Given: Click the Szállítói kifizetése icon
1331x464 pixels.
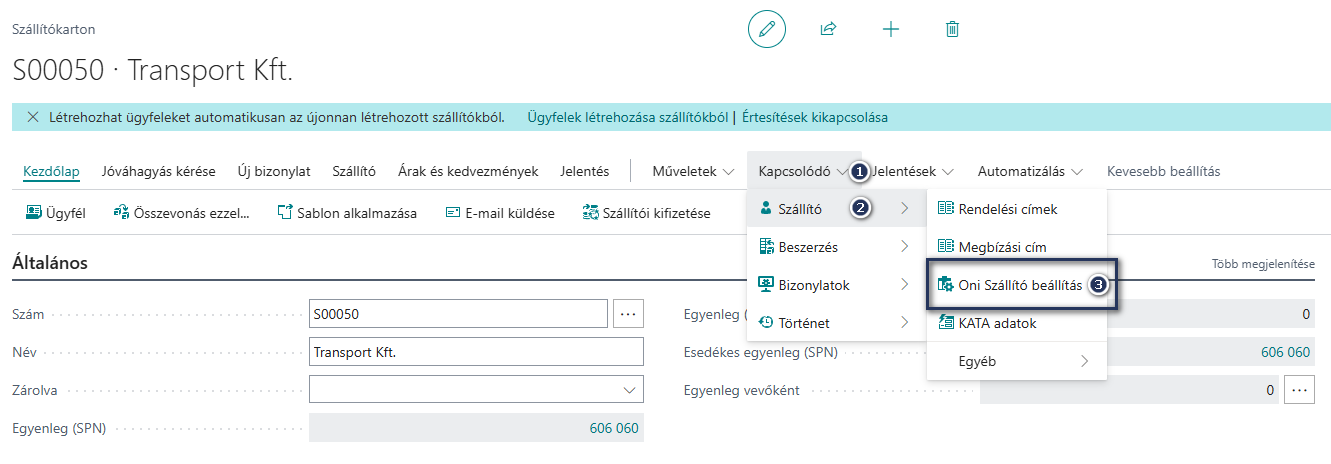Looking at the screenshot, I should tap(590, 212).
